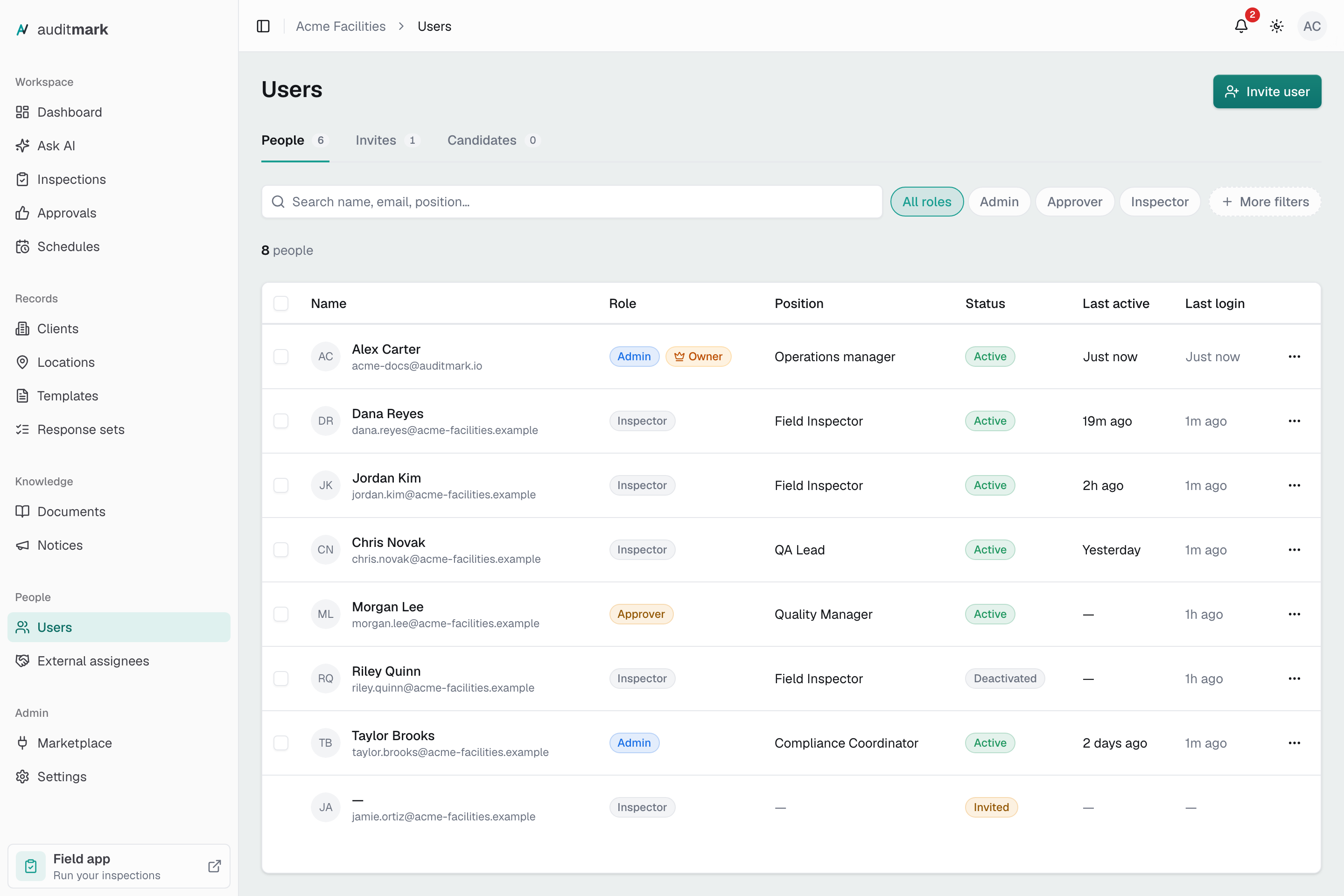Image resolution: width=1344 pixels, height=896 pixels.
Task: Open row actions menu for Riley Quinn
Action: tap(1294, 678)
